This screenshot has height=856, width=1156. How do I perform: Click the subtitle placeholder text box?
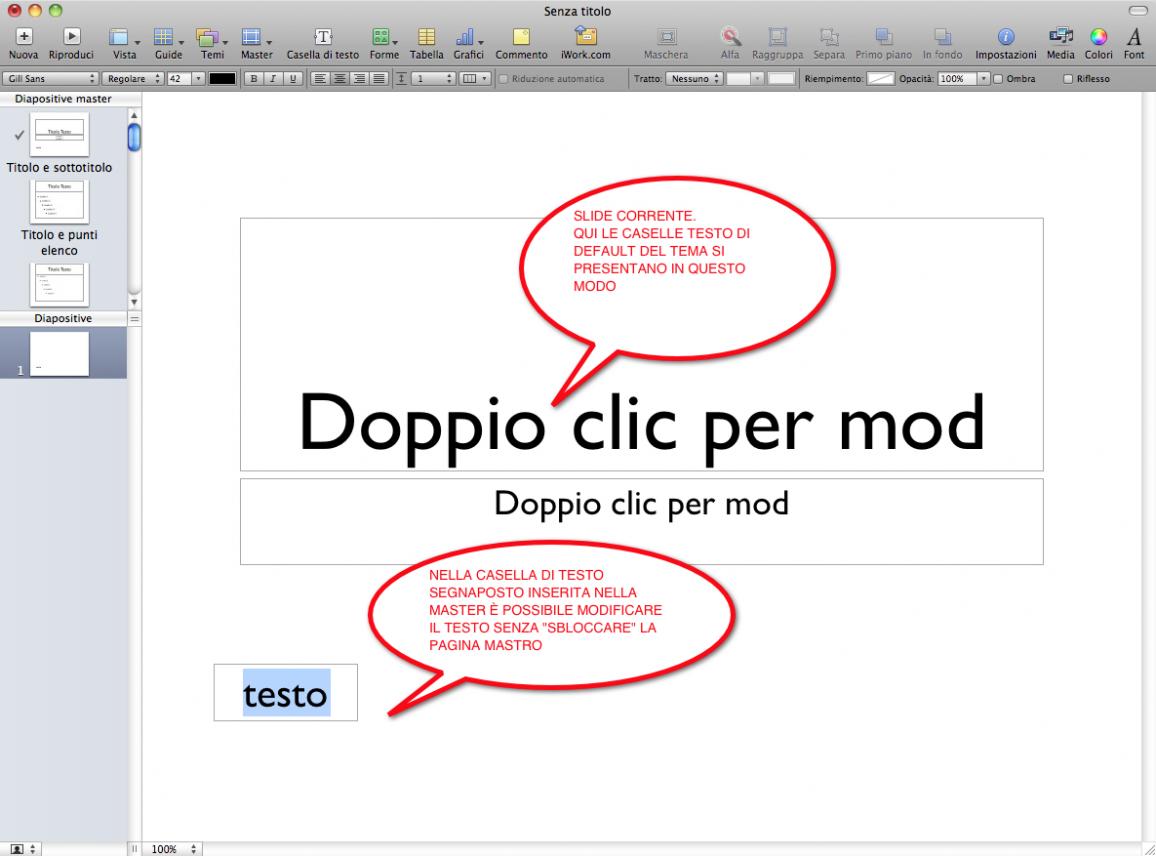point(641,521)
